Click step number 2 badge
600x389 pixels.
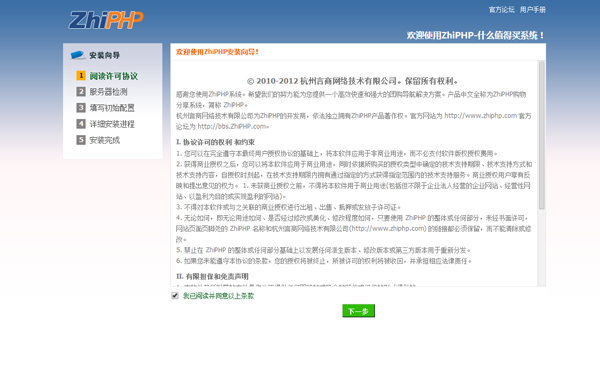coord(81,92)
